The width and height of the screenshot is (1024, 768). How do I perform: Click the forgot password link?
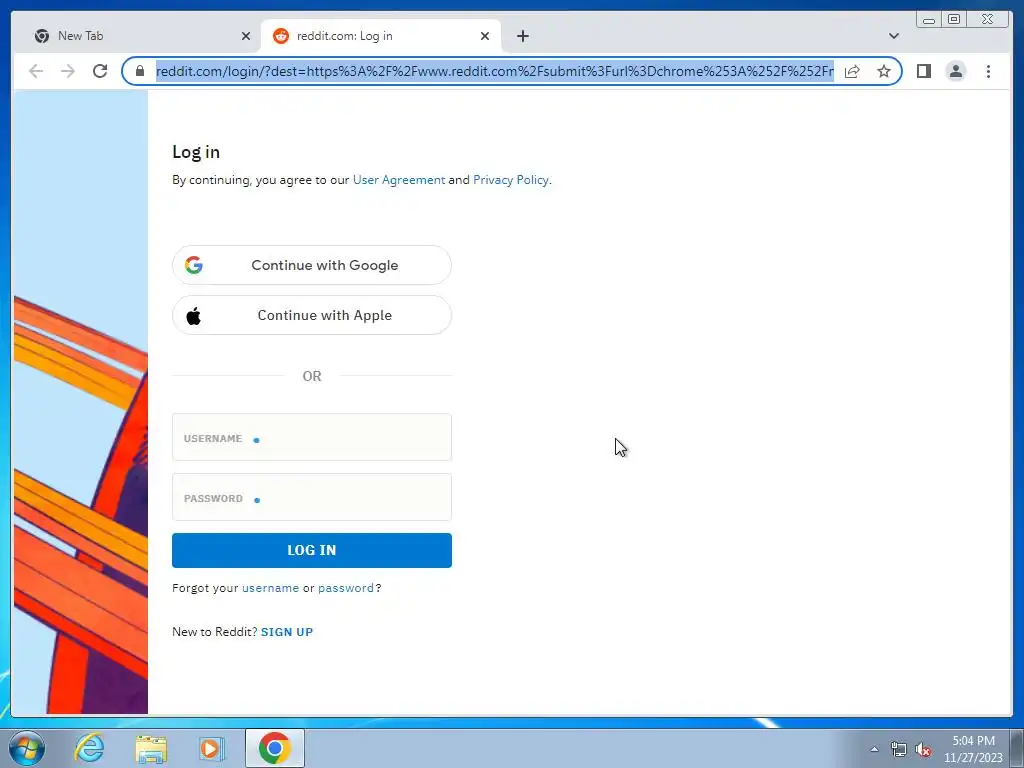pos(345,588)
